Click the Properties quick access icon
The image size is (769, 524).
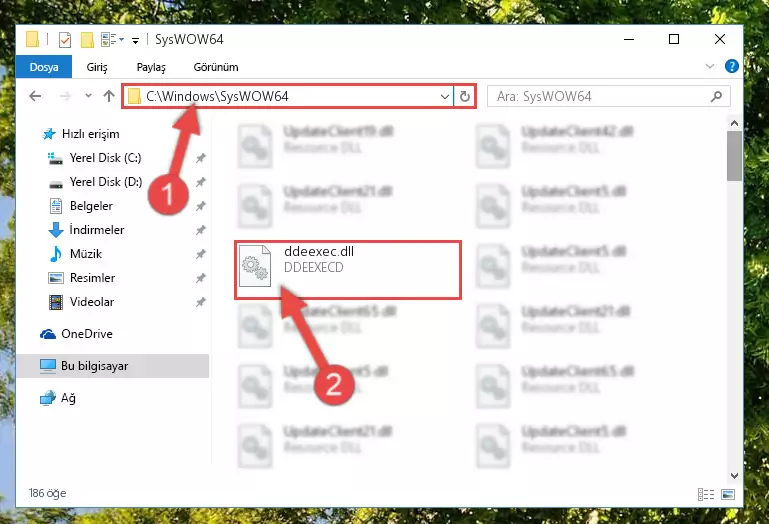tap(65, 39)
